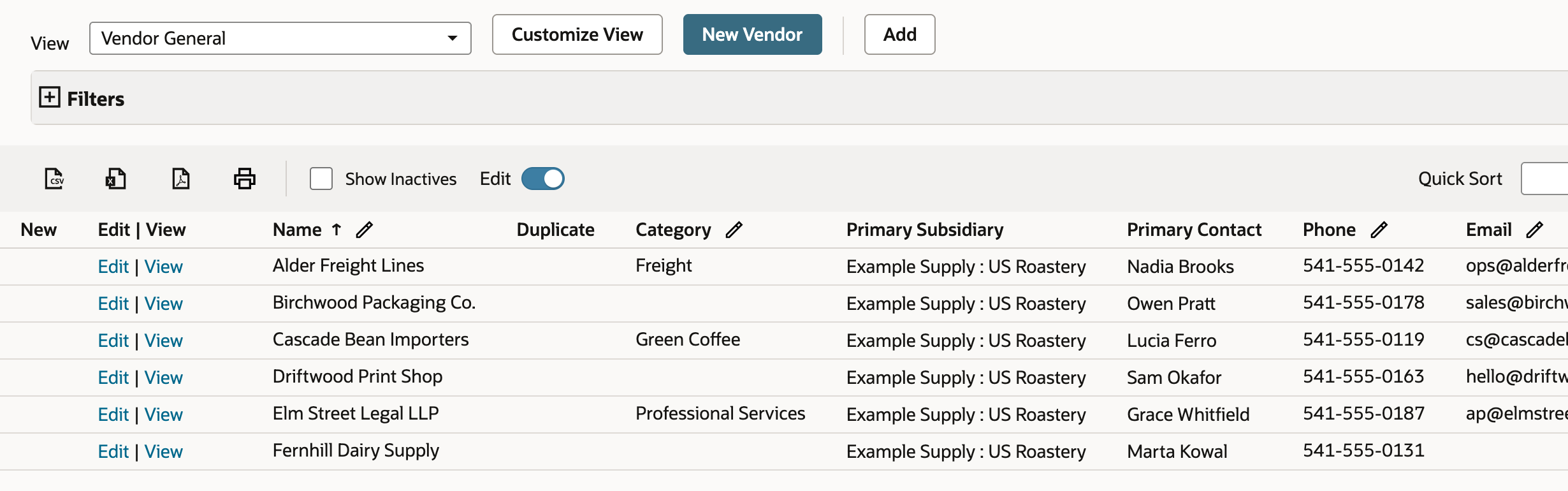View Elm Street Legal LLP record

164,414
